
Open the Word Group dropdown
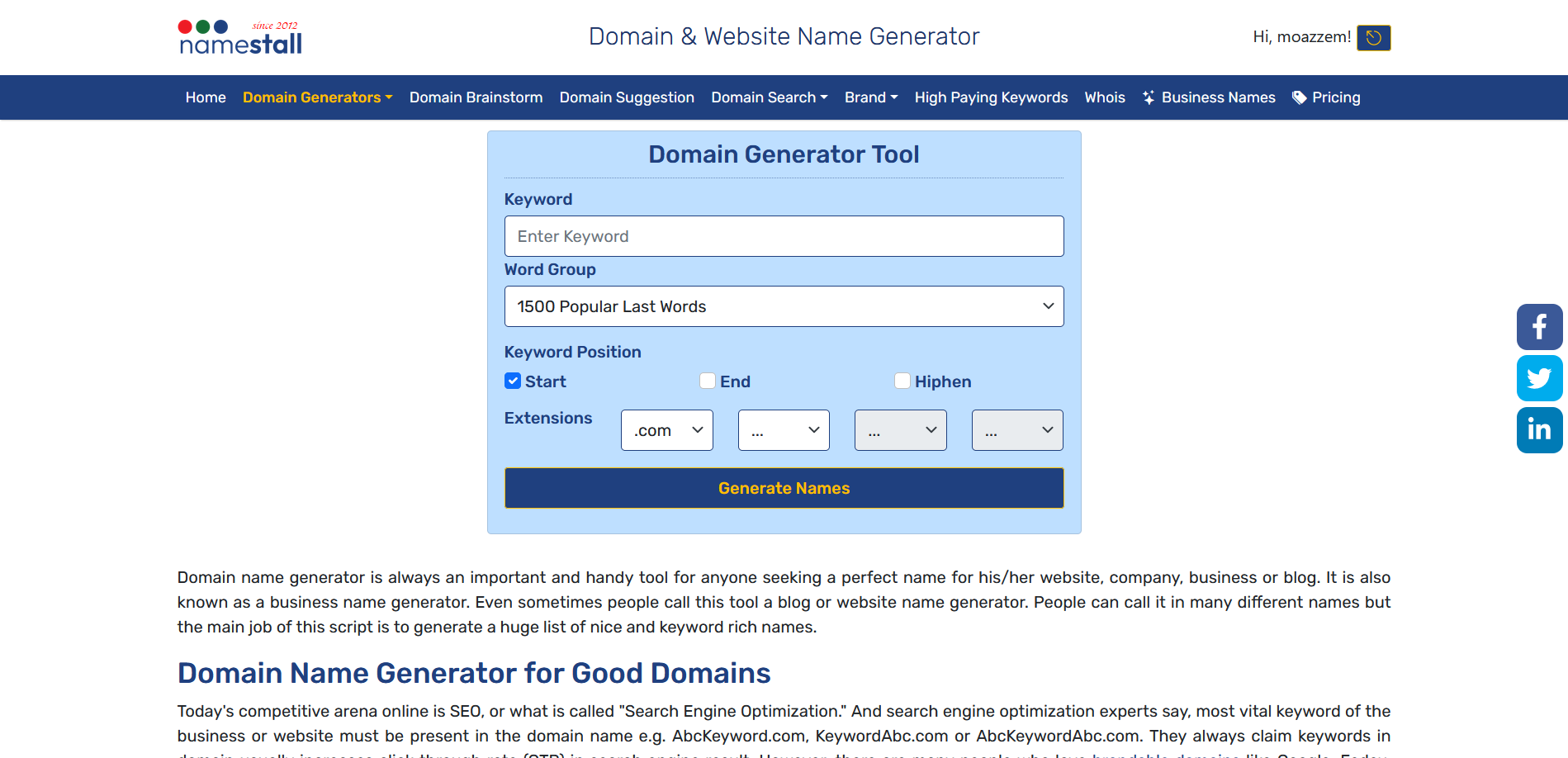click(784, 306)
